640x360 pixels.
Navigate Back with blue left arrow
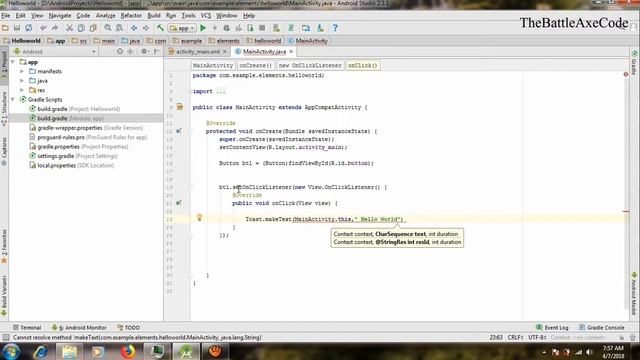coord(134,28)
